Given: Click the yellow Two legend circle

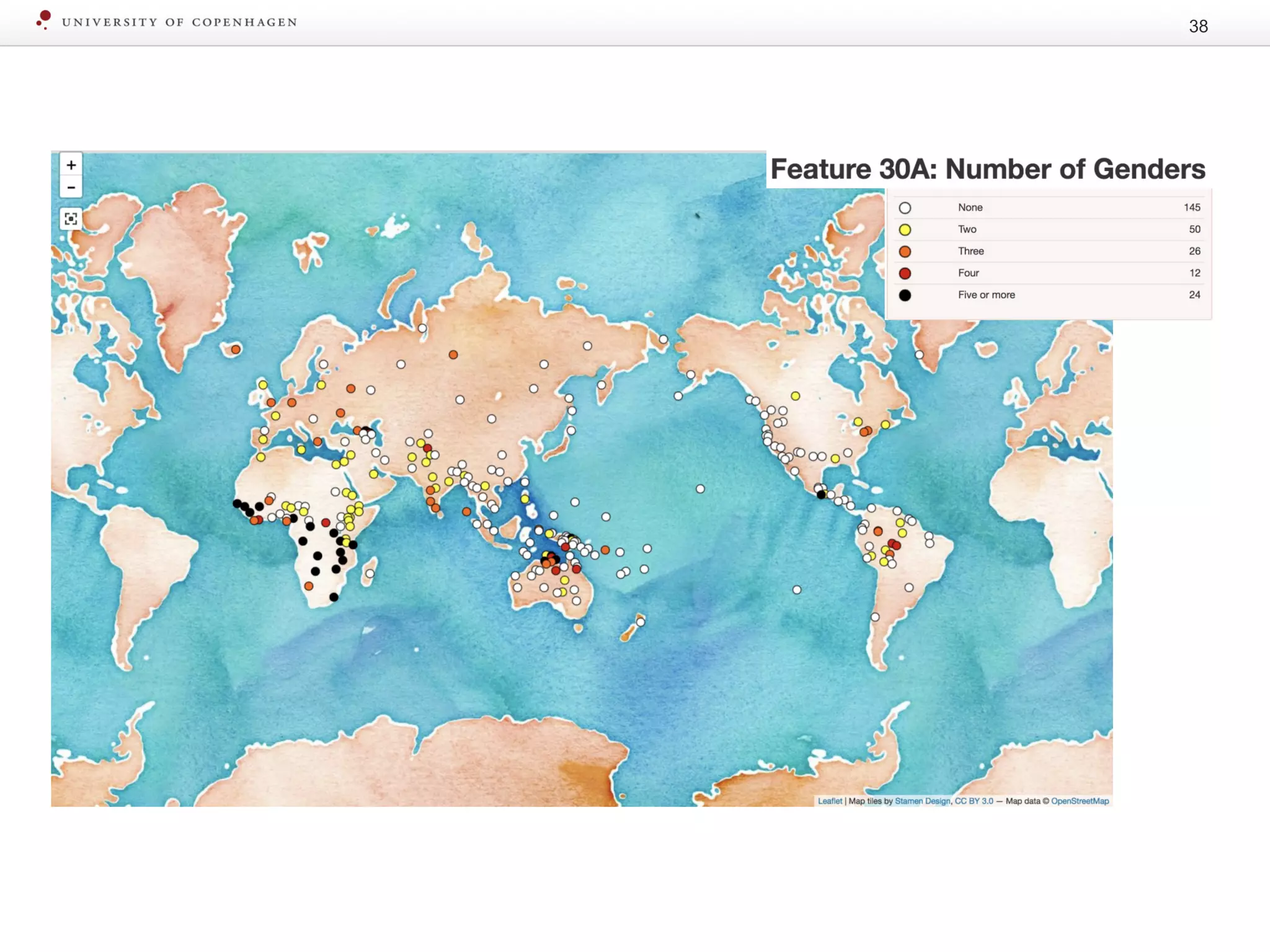Looking at the screenshot, I should pyautogui.click(x=905, y=230).
